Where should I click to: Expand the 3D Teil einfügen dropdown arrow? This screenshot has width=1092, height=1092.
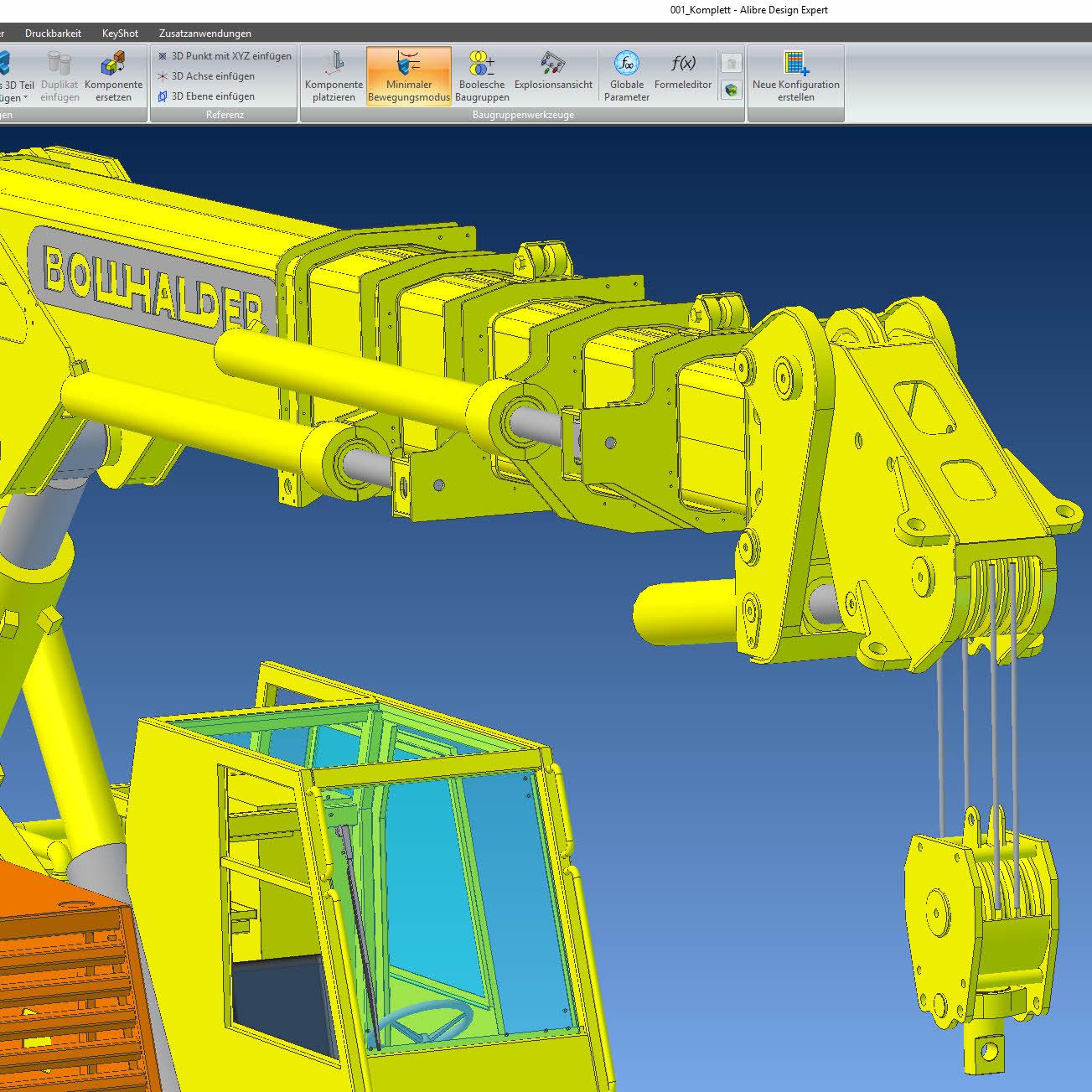[x=25, y=98]
